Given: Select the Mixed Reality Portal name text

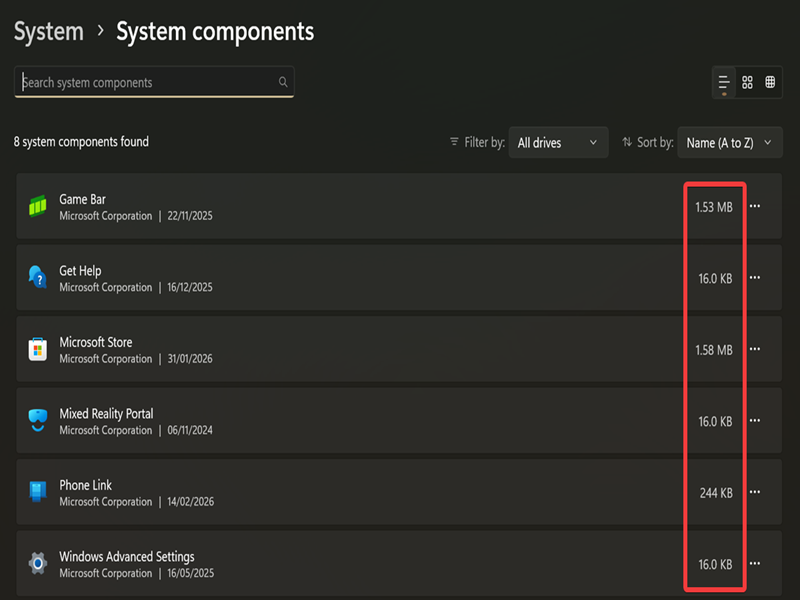Looking at the screenshot, I should pyautogui.click(x=106, y=413).
